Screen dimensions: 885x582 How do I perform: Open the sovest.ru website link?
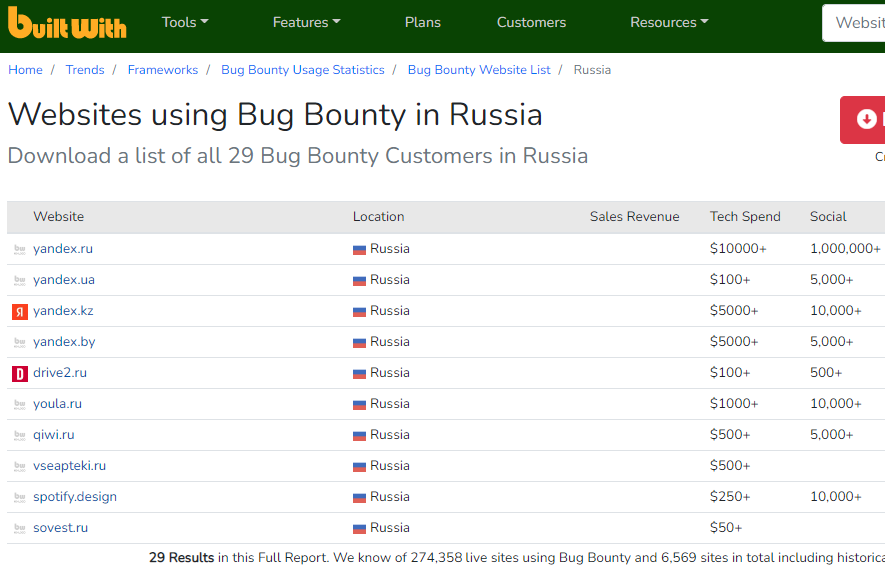click(60, 528)
